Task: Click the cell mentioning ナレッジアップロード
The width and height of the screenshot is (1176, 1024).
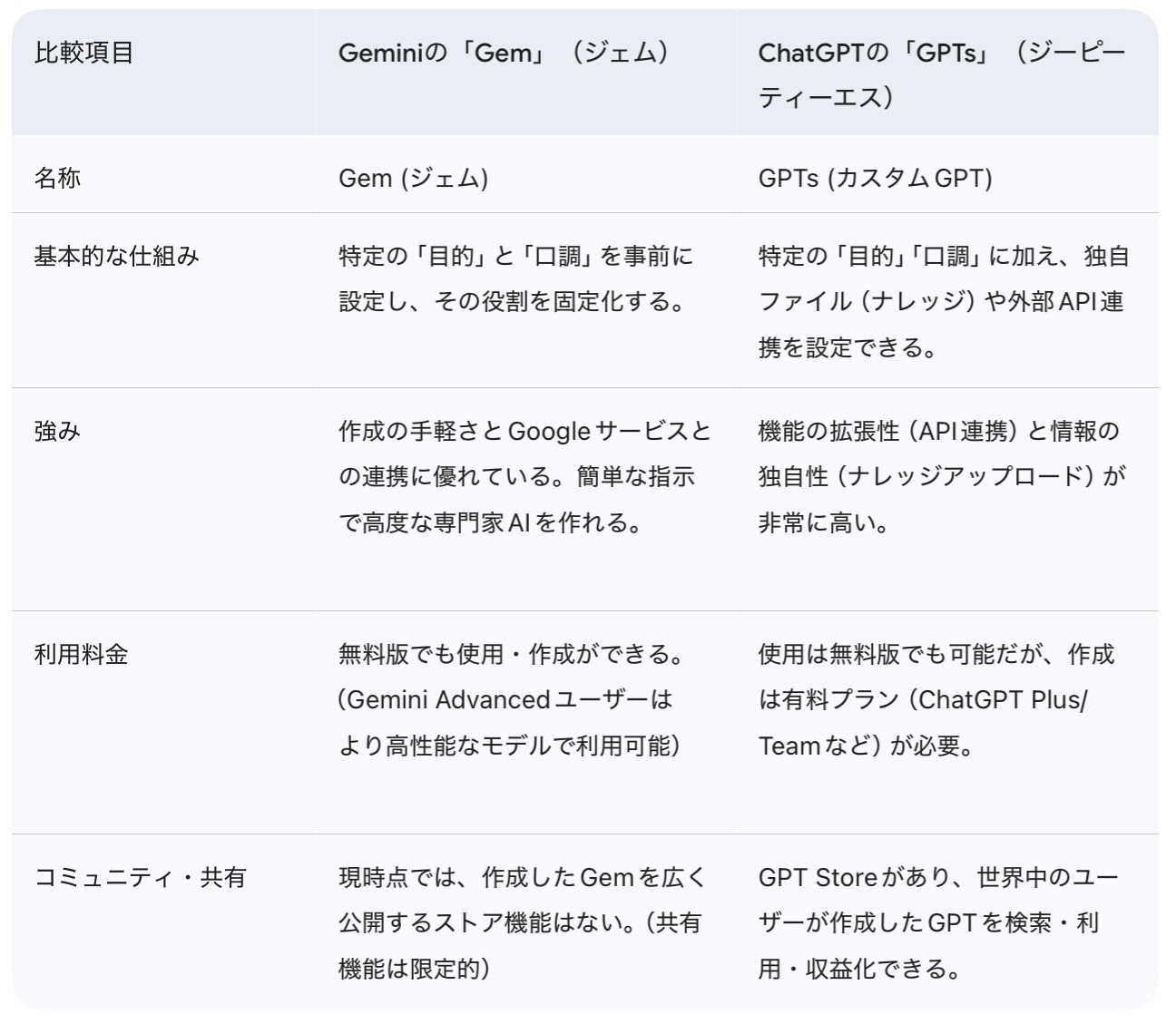Action: coord(941,475)
